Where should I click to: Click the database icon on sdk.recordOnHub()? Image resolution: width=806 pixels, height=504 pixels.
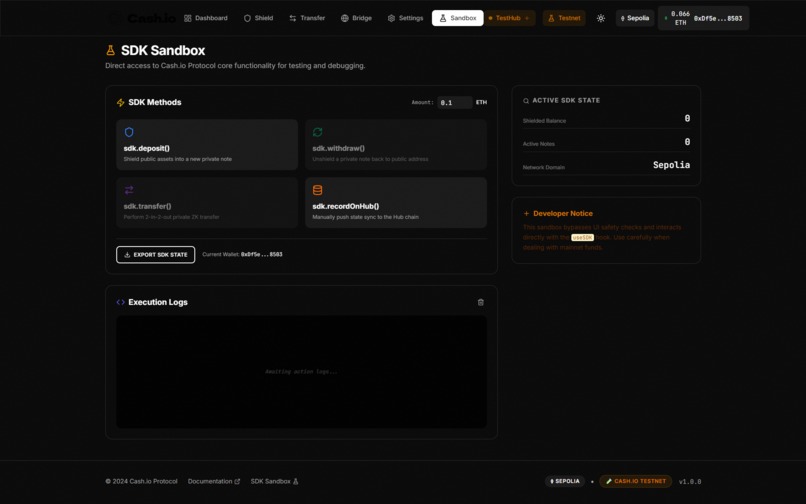318,190
